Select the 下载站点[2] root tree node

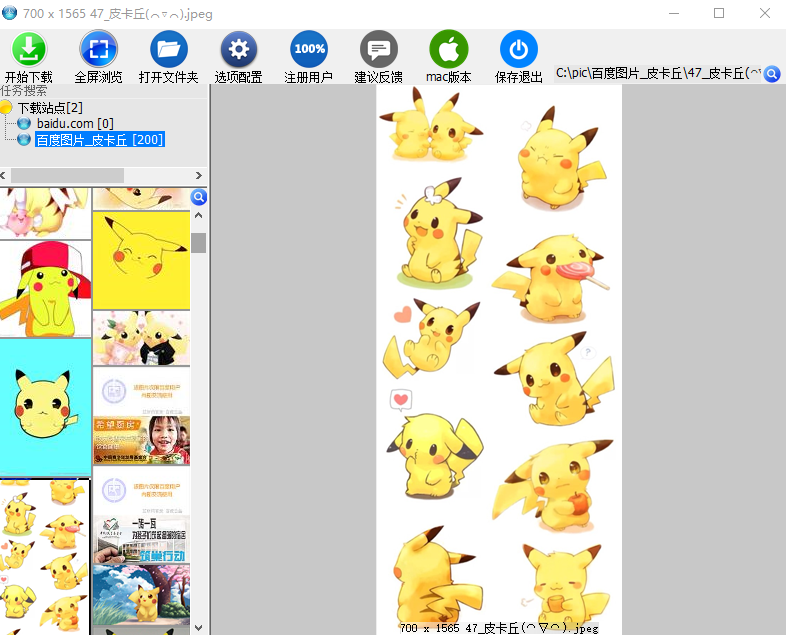pyautogui.click(x=50, y=108)
